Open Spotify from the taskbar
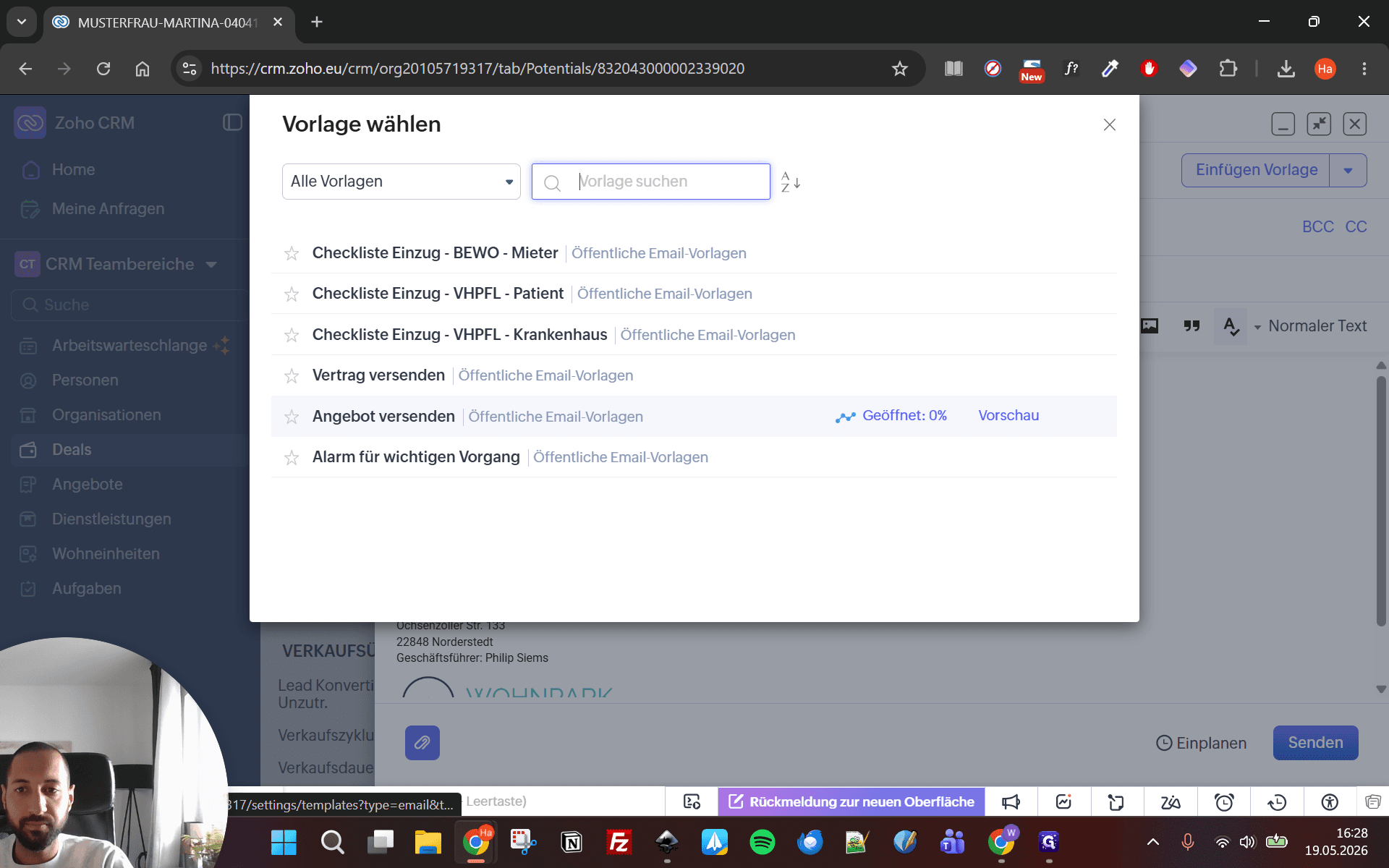Screen dimensions: 1389x868 pyautogui.click(x=762, y=842)
